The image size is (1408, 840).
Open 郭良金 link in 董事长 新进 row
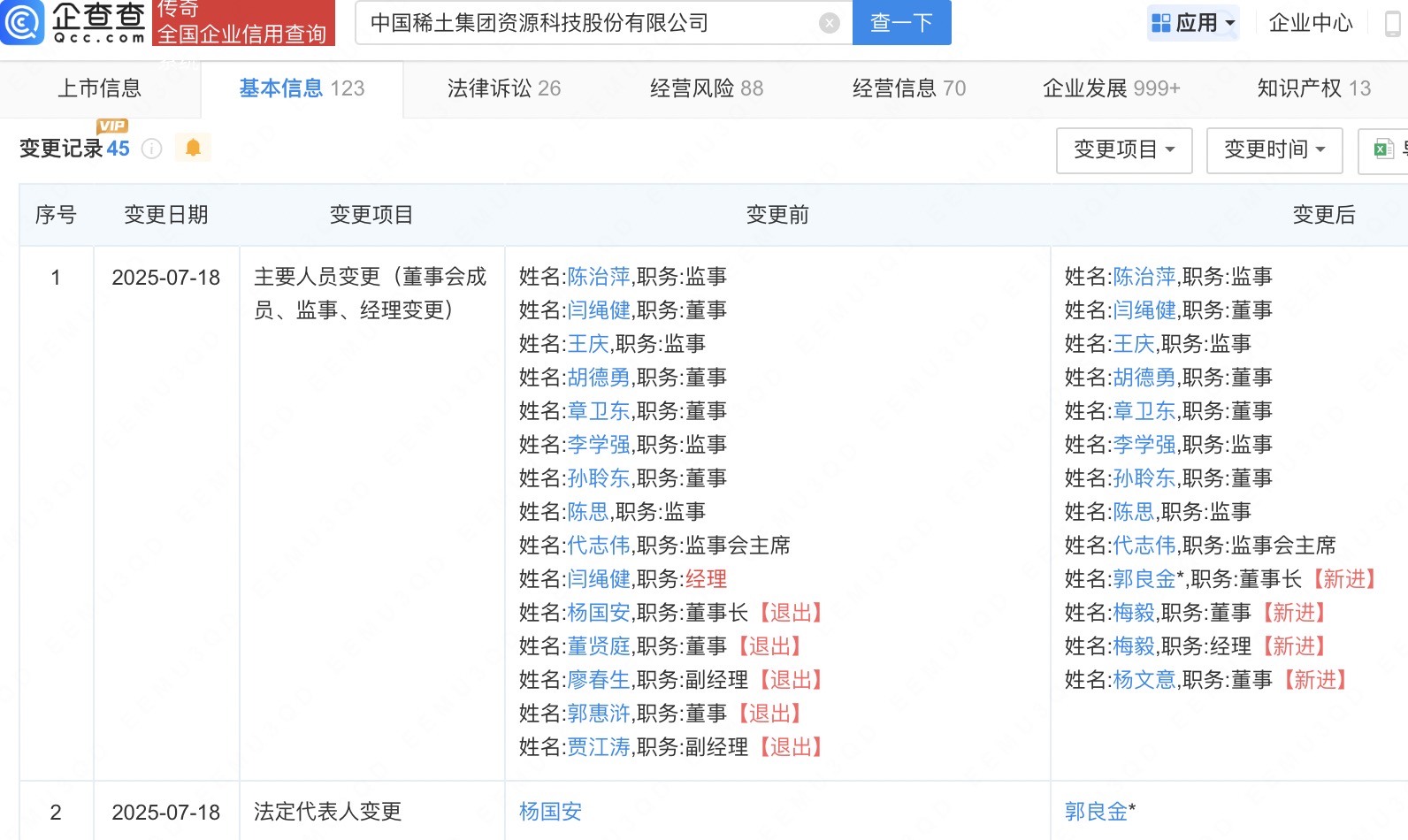(x=1144, y=579)
